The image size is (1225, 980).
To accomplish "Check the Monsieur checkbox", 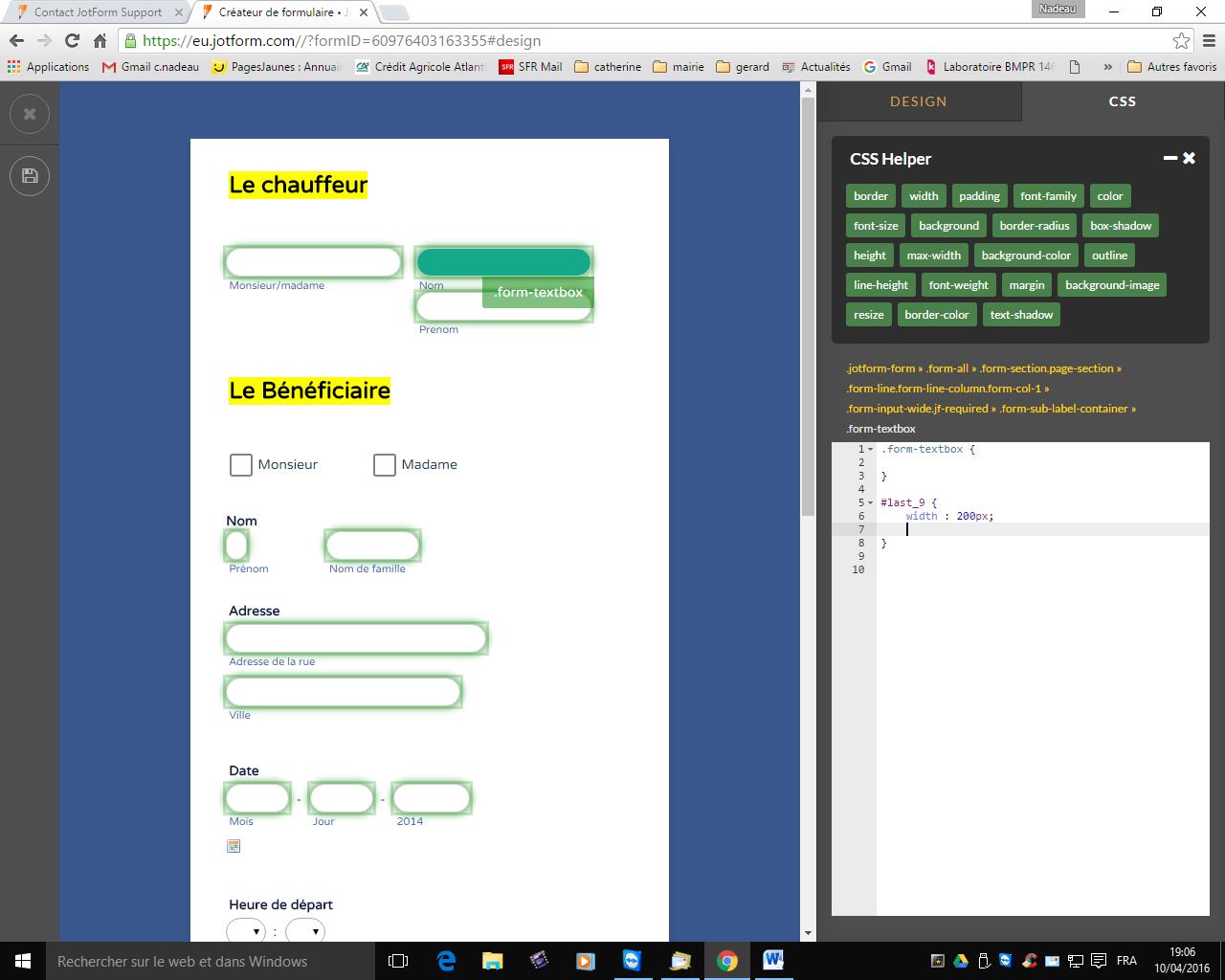I will pos(240,465).
